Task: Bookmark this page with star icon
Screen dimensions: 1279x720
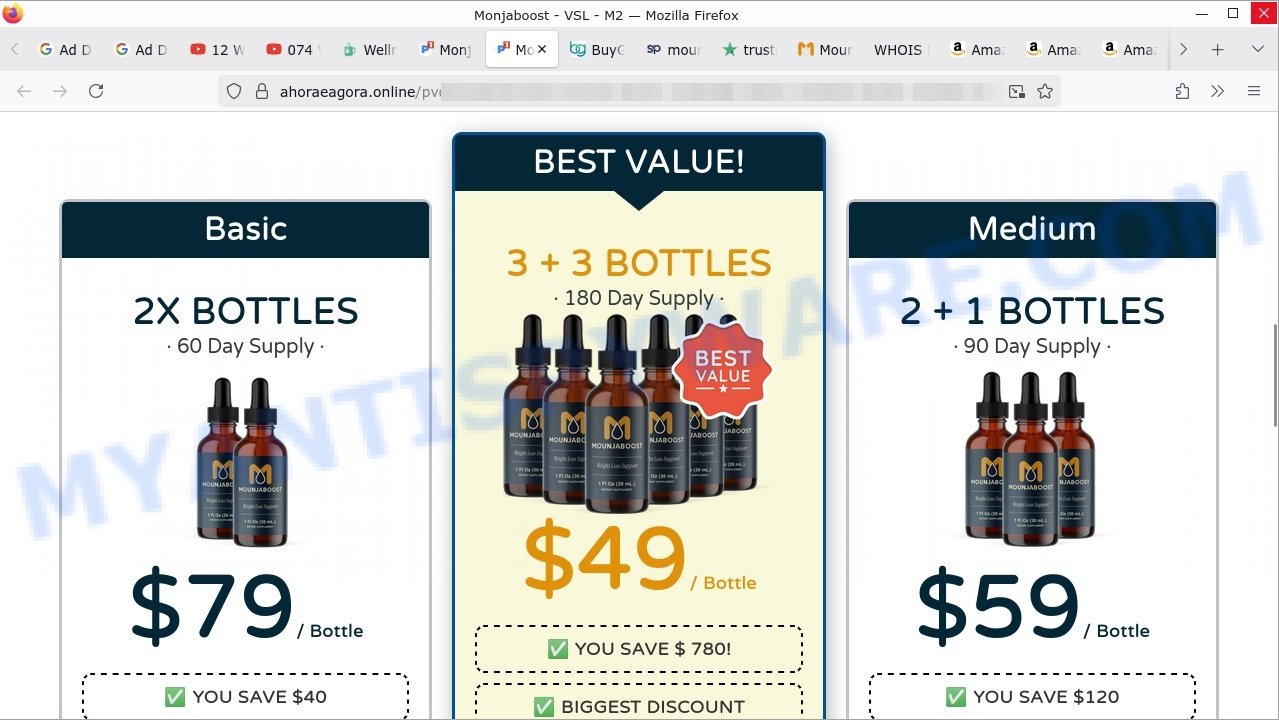Action: (1045, 91)
